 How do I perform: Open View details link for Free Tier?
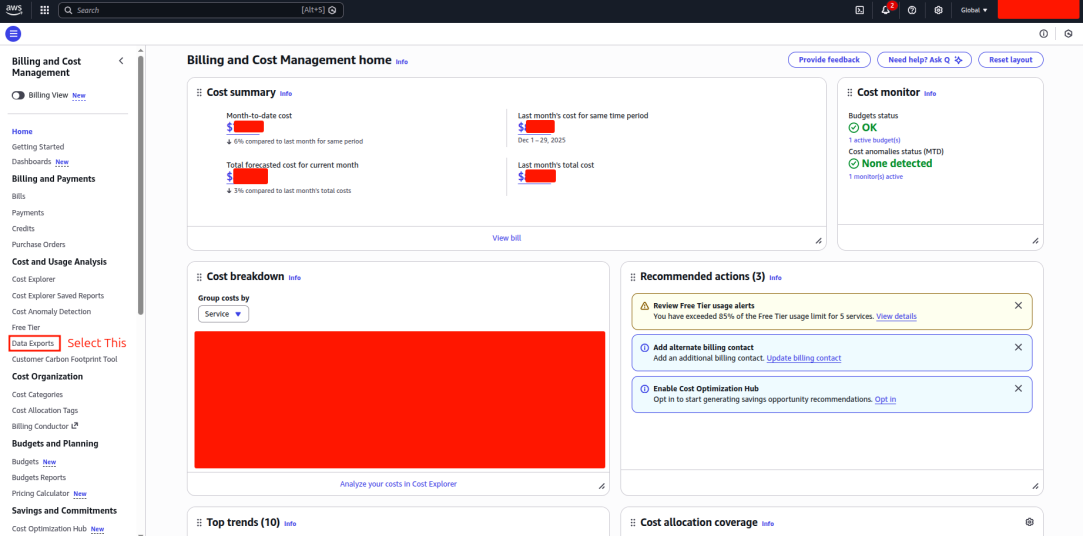[x=897, y=316]
